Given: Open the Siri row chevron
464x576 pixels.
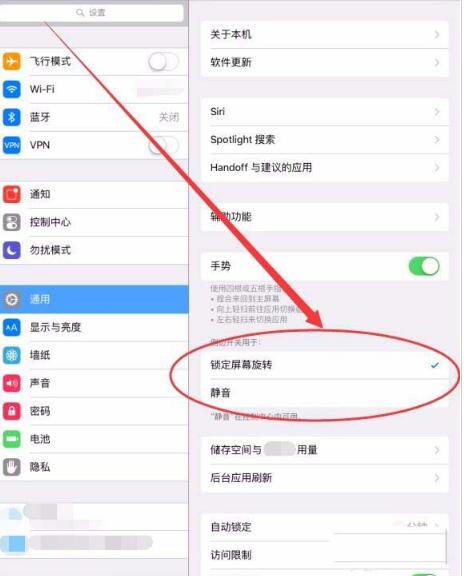Looking at the screenshot, I should (437, 112).
